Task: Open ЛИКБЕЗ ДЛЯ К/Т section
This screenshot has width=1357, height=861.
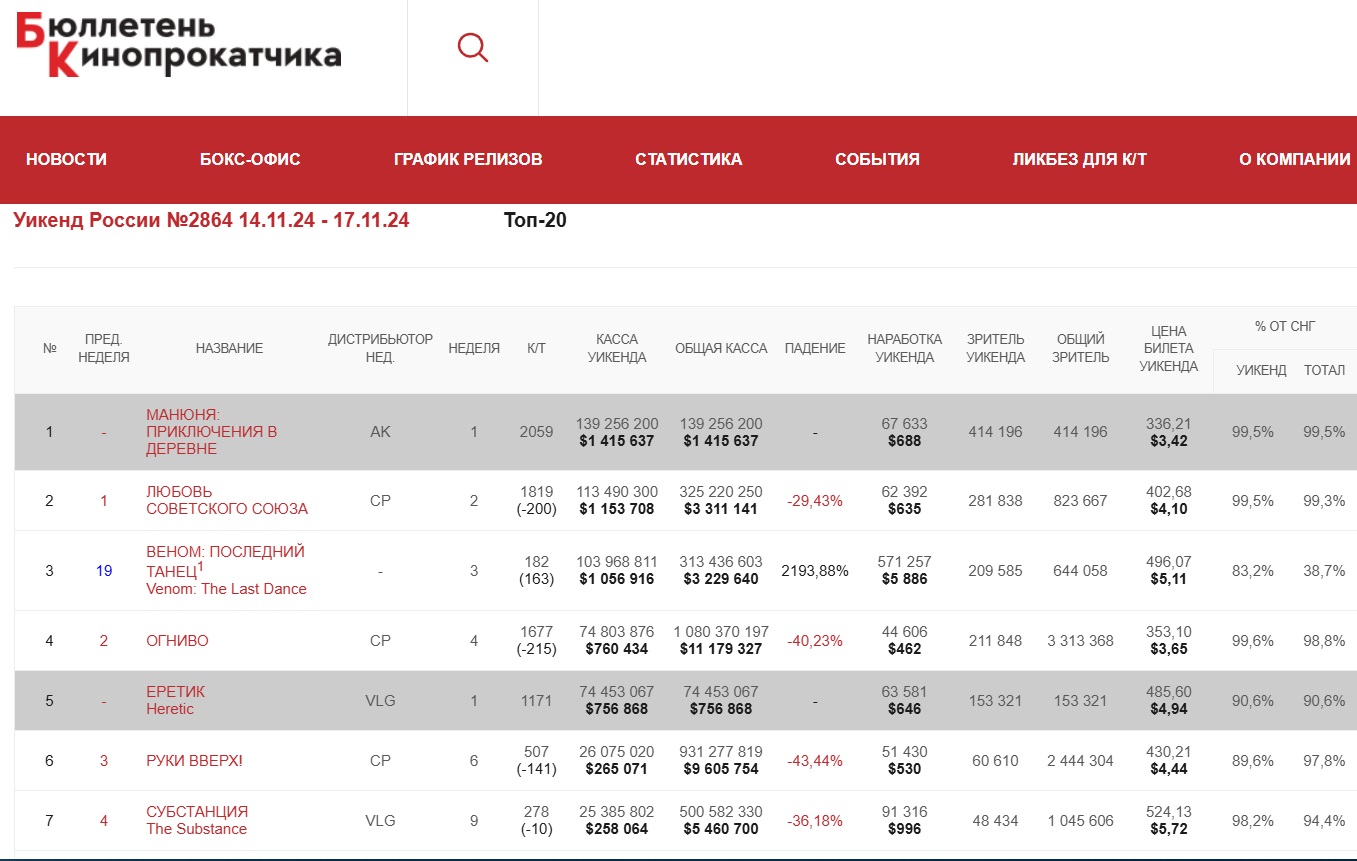Action: [x=1079, y=159]
